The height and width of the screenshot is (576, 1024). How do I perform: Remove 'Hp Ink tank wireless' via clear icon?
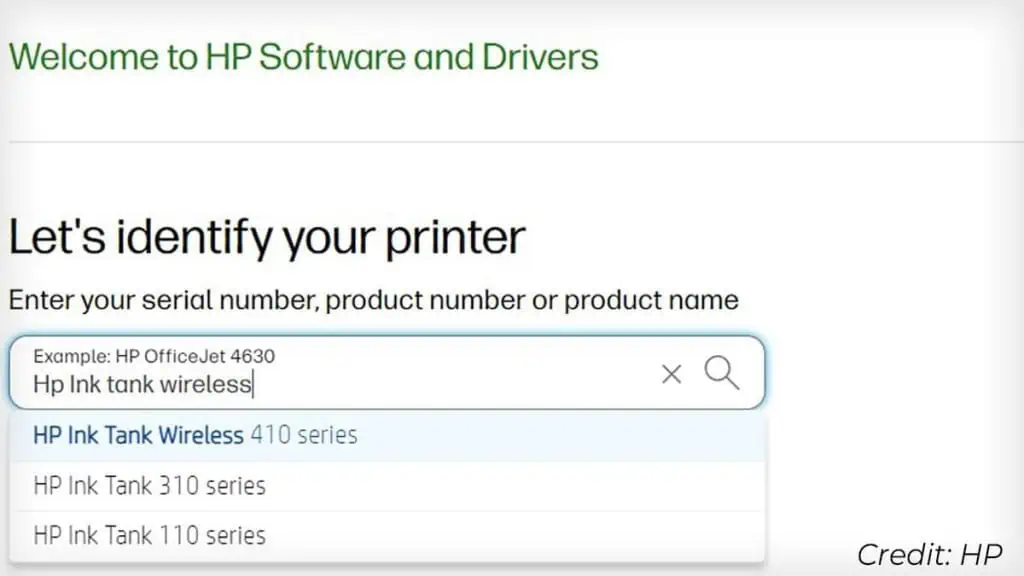[x=671, y=373]
